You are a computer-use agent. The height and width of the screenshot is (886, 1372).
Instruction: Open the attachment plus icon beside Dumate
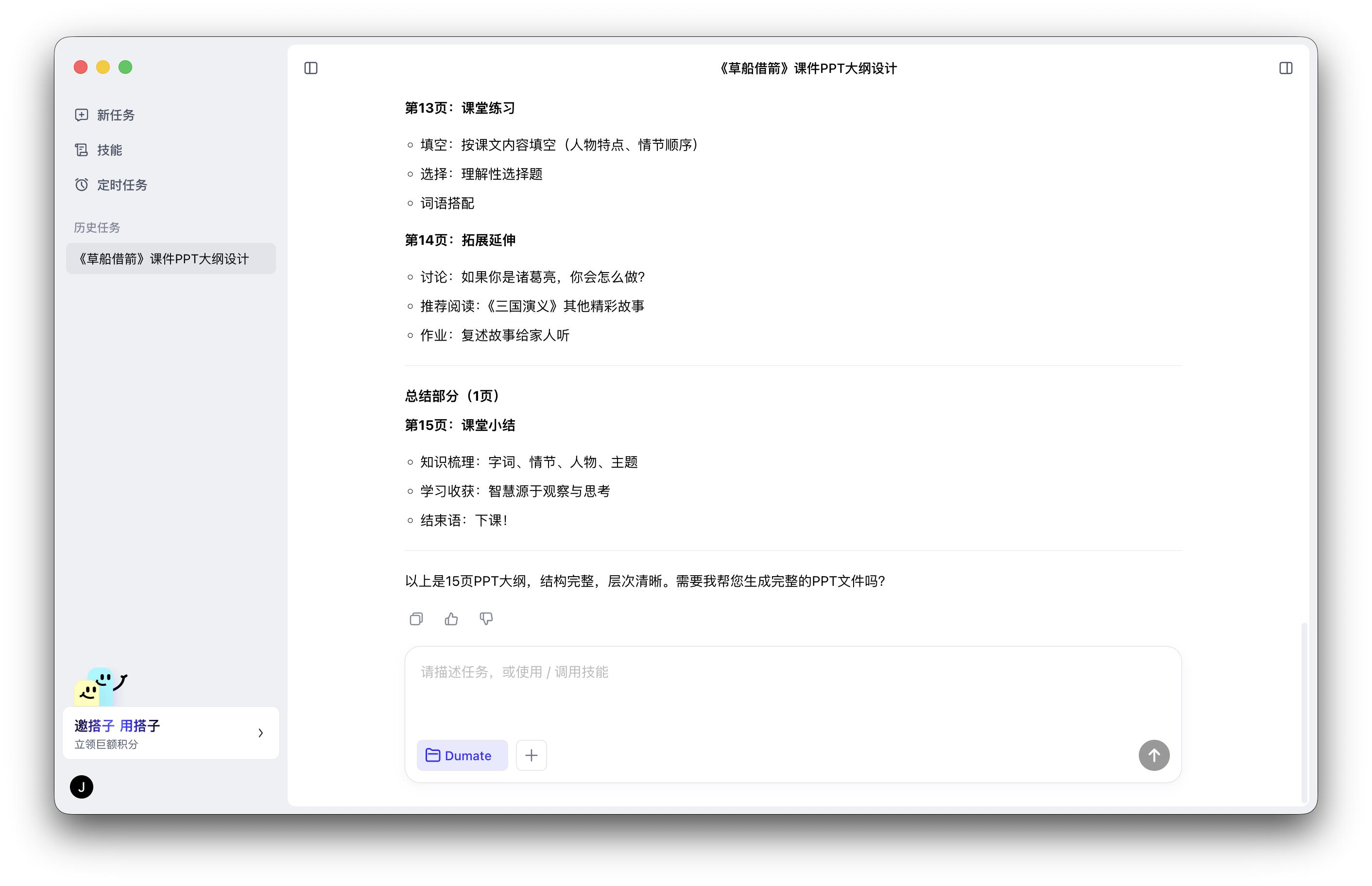(531, 755)
